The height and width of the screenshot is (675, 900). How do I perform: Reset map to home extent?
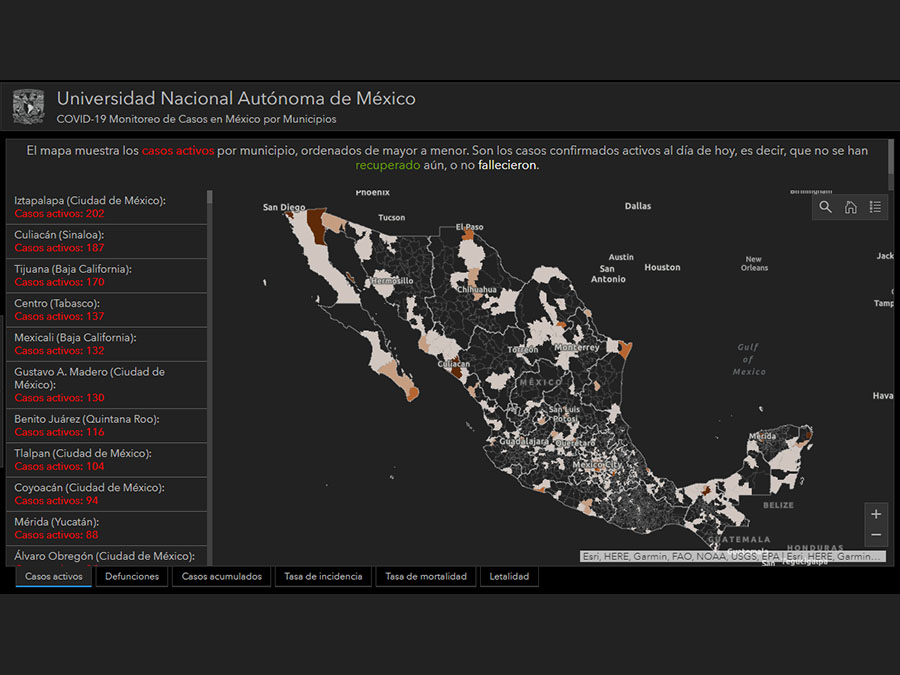click(x=851, y=207)
